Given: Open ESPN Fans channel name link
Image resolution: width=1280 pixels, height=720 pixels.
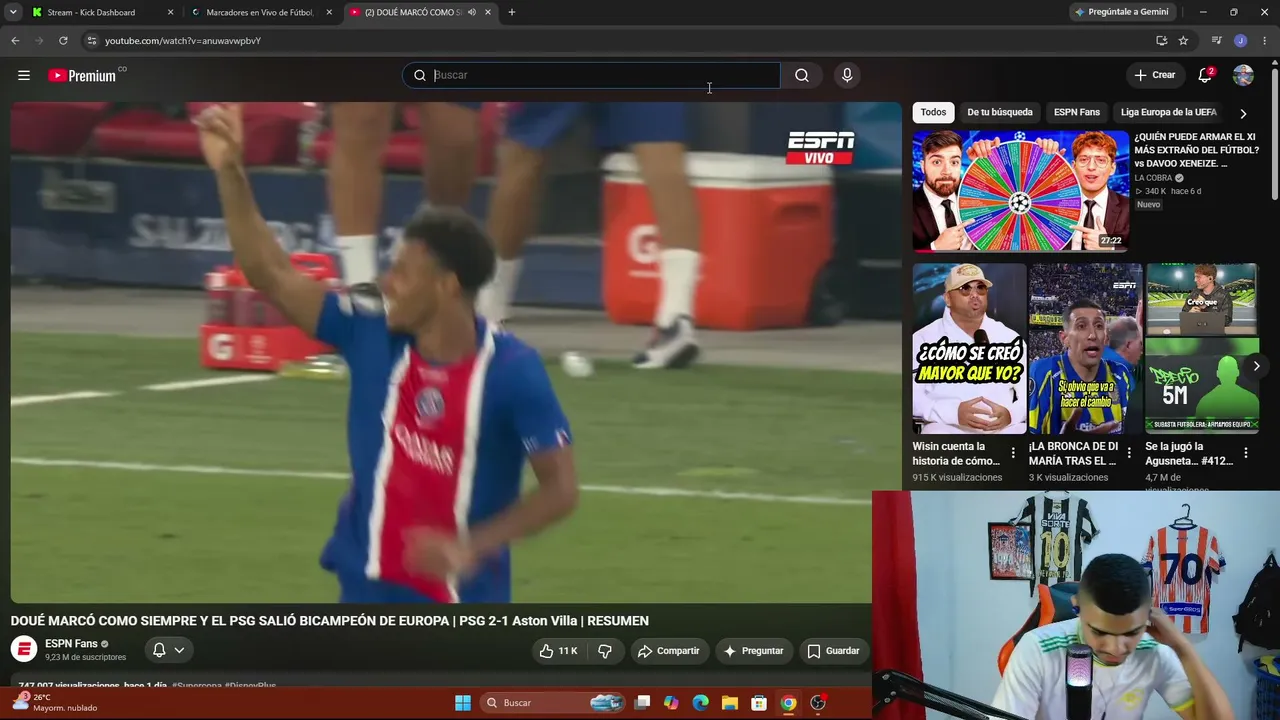Looking at the screenshot, I should [x=71, y=644].
